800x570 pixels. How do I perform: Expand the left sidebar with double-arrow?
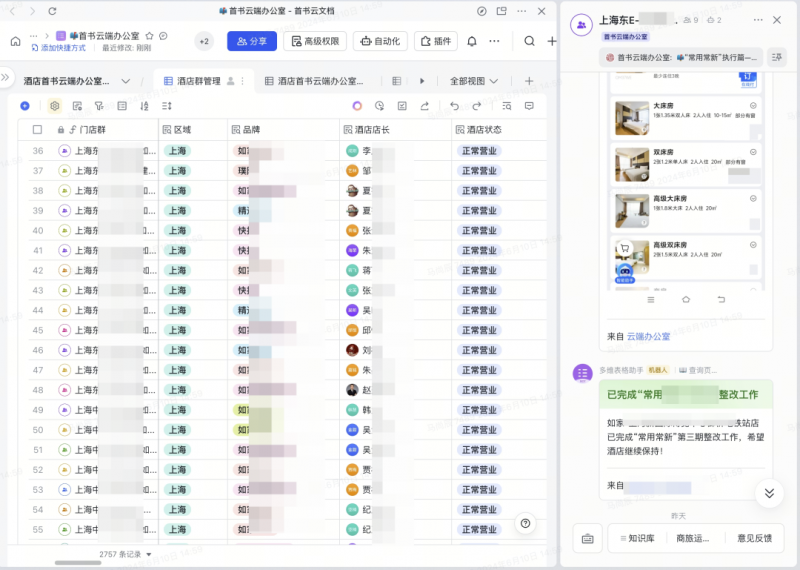click(x=5, y=78)
